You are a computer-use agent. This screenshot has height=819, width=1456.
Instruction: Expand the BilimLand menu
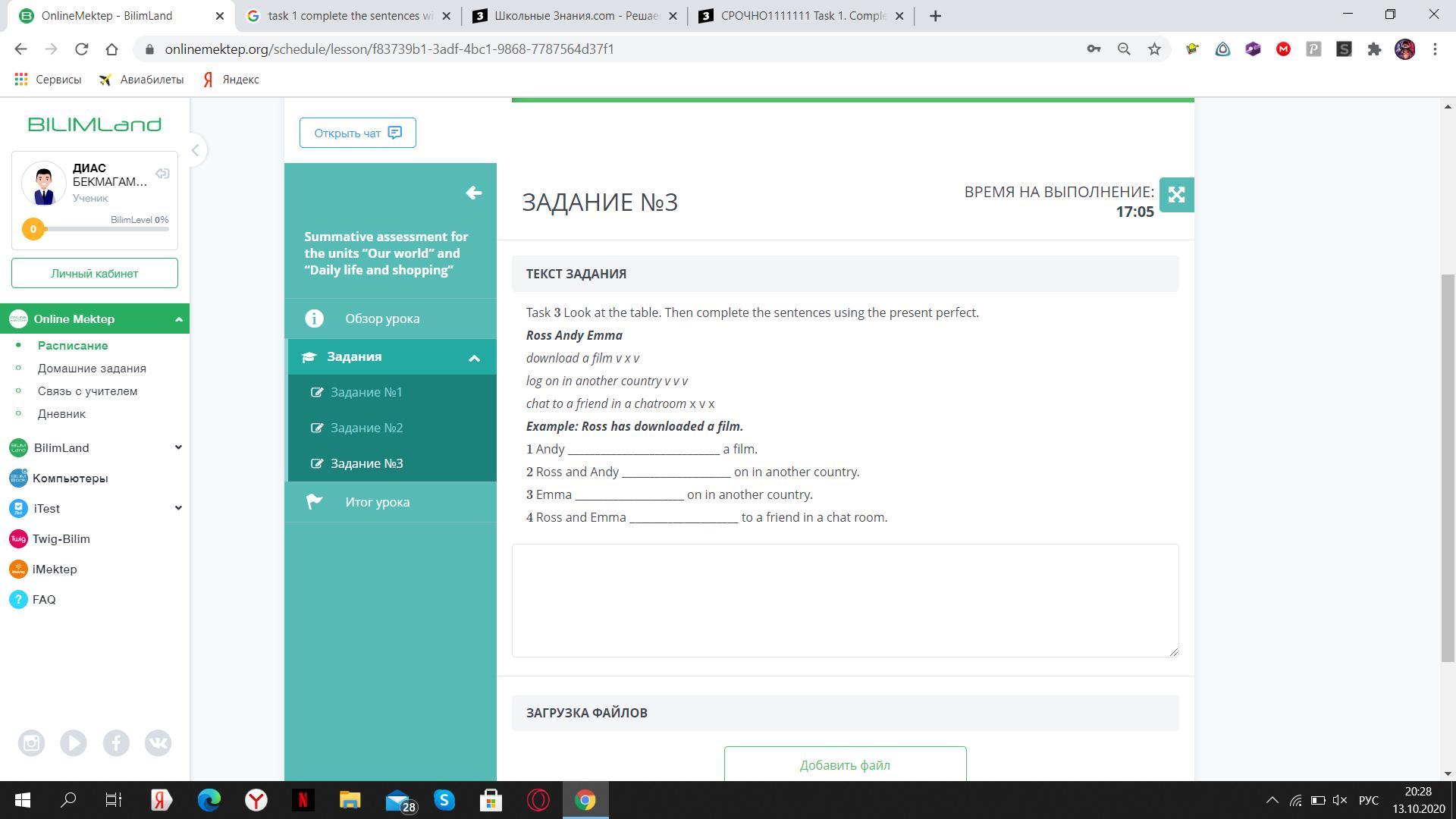(178, 447)
